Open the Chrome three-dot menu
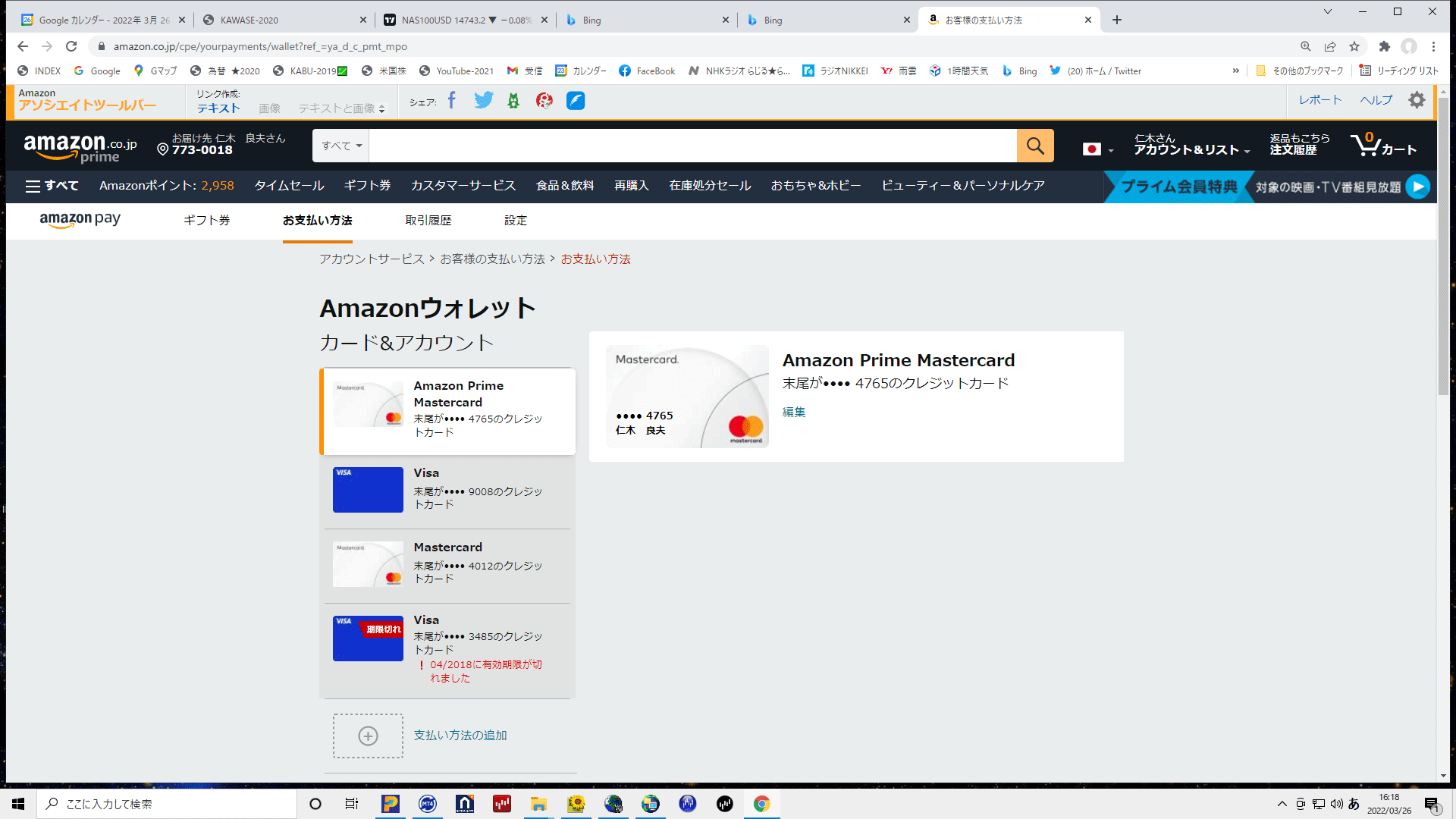1456x819 pixels. tap(1433, 46)
